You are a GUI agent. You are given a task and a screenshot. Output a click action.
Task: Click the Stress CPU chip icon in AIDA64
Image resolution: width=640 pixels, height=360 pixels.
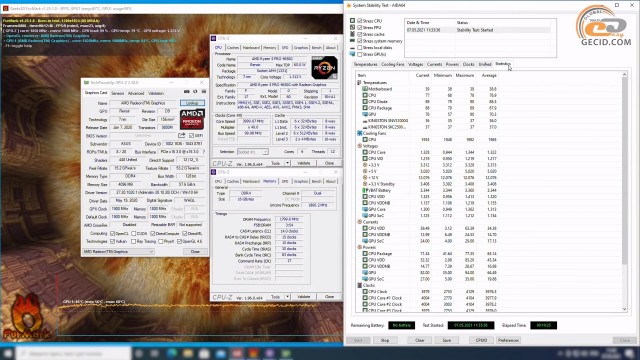pos(353,20)
